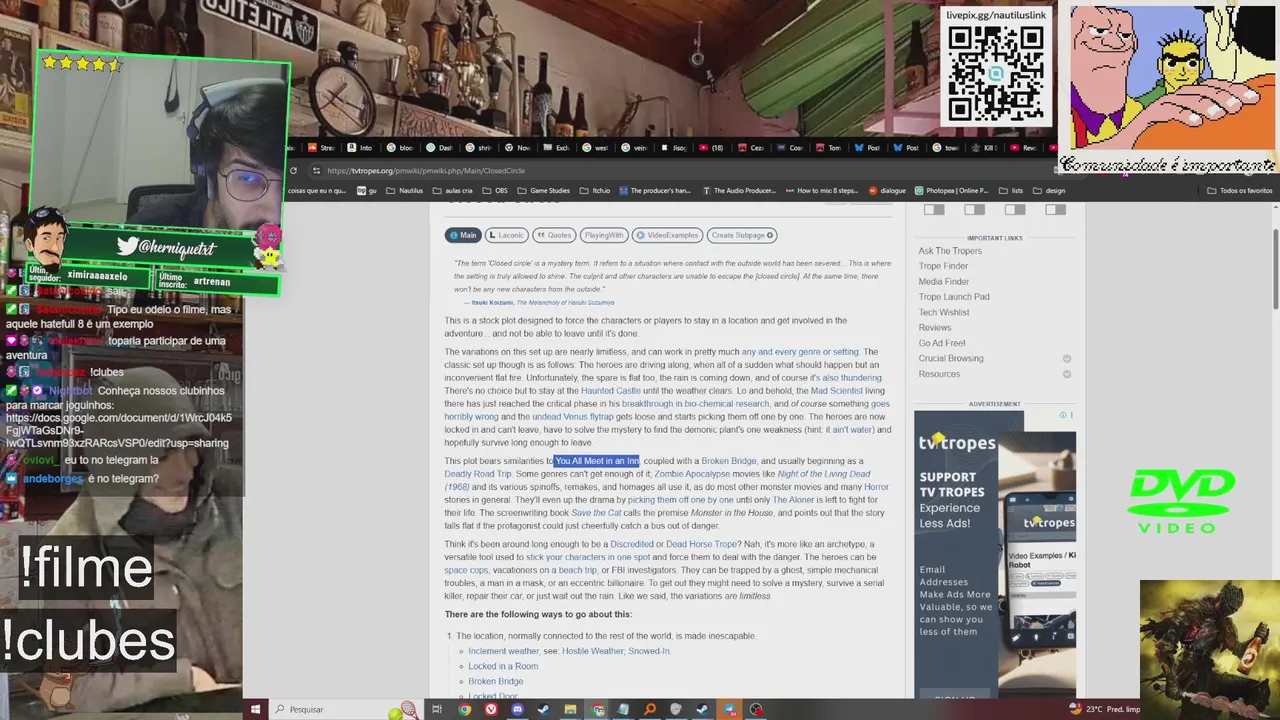Toggle the third sidebar display switch

pyautogui.click(x=1015, y=209)
